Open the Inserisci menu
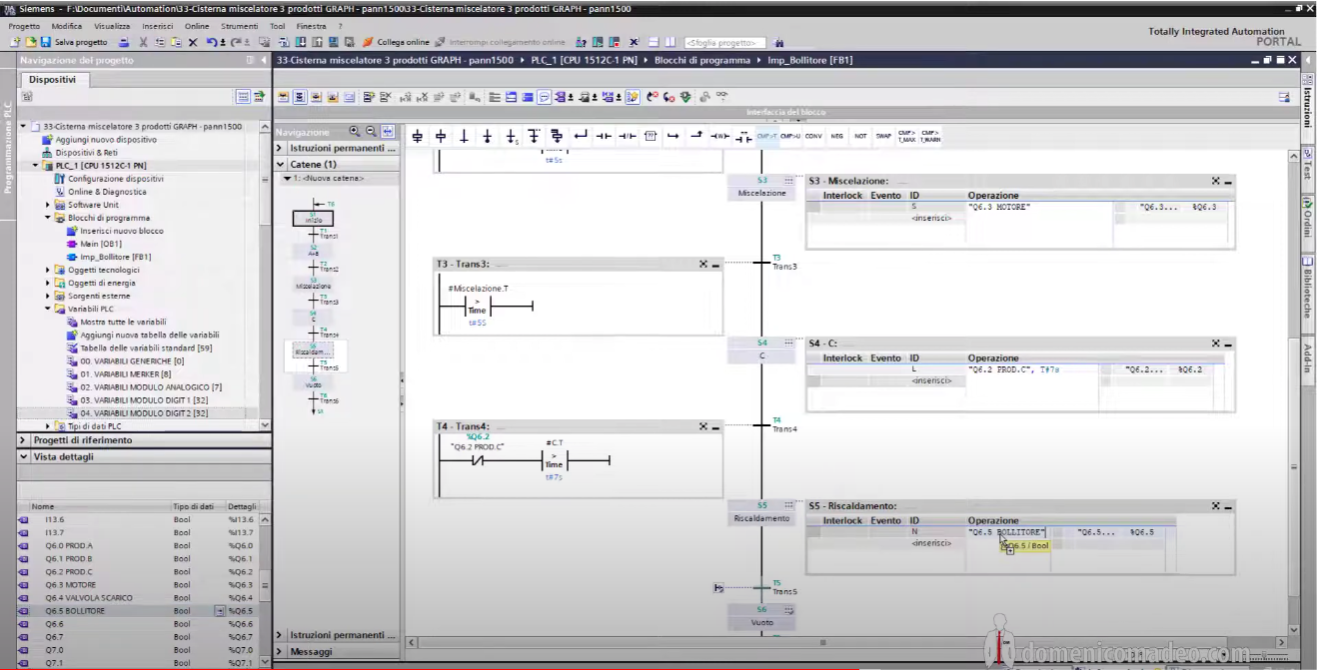The height and width of the screenshot is (670, 1317). coord(158,26)
